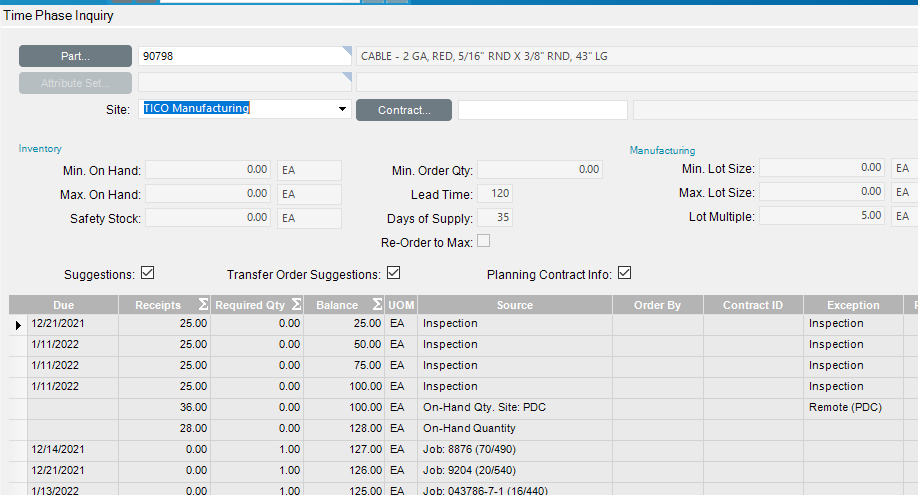Click the Lot Multiple field showing 5.00
The width and height of the screenshot is (918, 495).
click(822, 216)
